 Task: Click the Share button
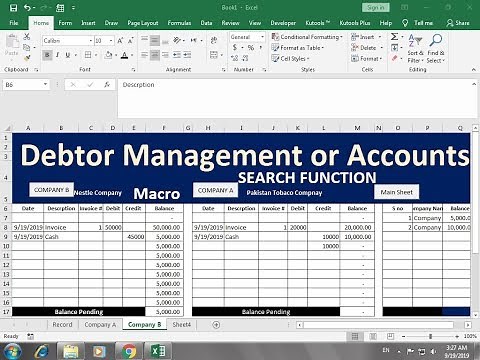coord(458,23)
